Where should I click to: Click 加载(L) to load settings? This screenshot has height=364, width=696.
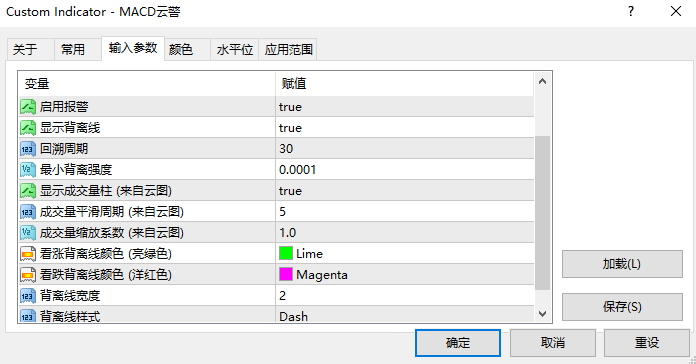pos(622,264)
